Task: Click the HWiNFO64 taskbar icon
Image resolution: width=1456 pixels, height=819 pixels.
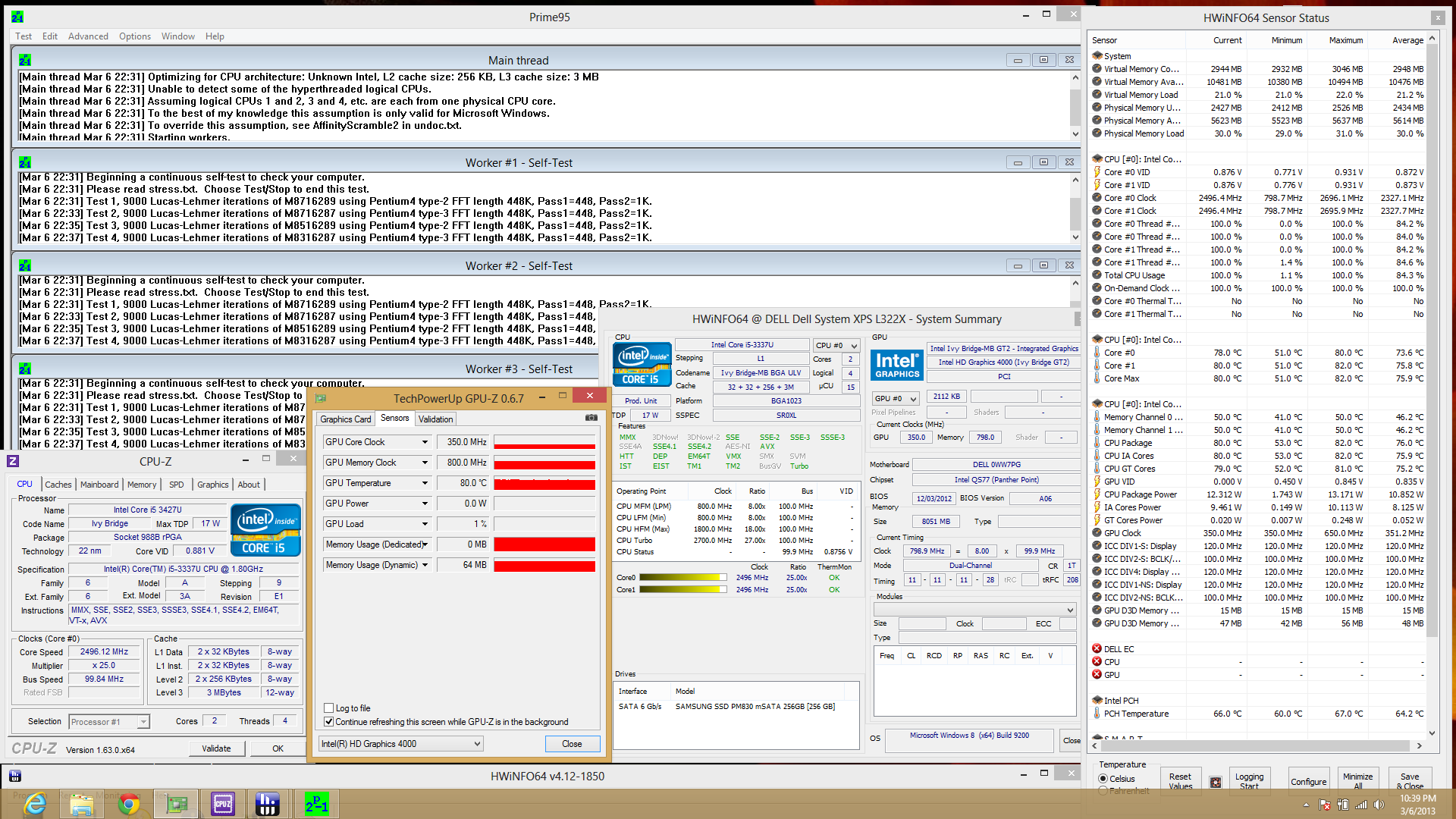Action: click(x=267, y=804)
